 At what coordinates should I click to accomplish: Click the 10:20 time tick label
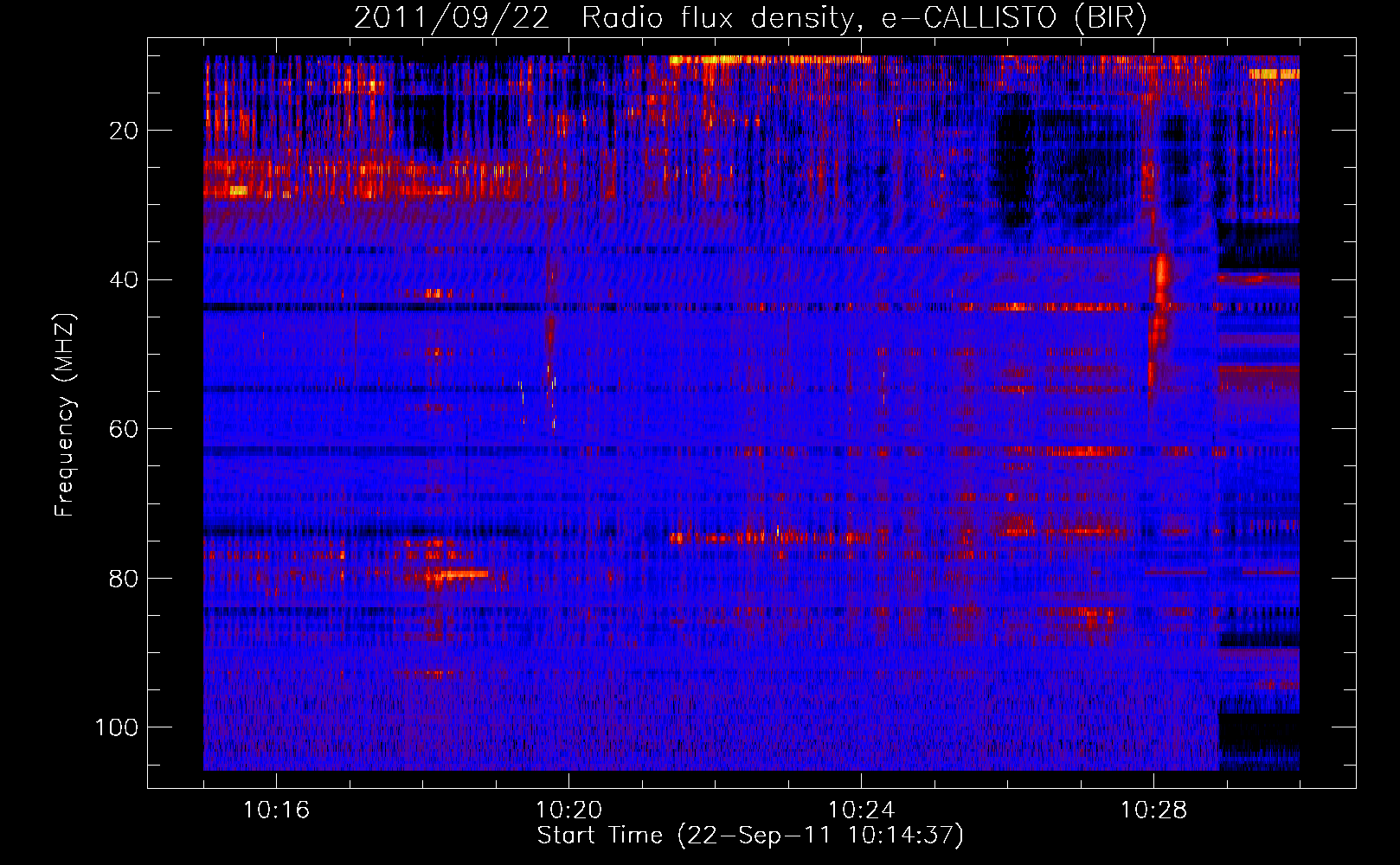[x=568, y=810]
